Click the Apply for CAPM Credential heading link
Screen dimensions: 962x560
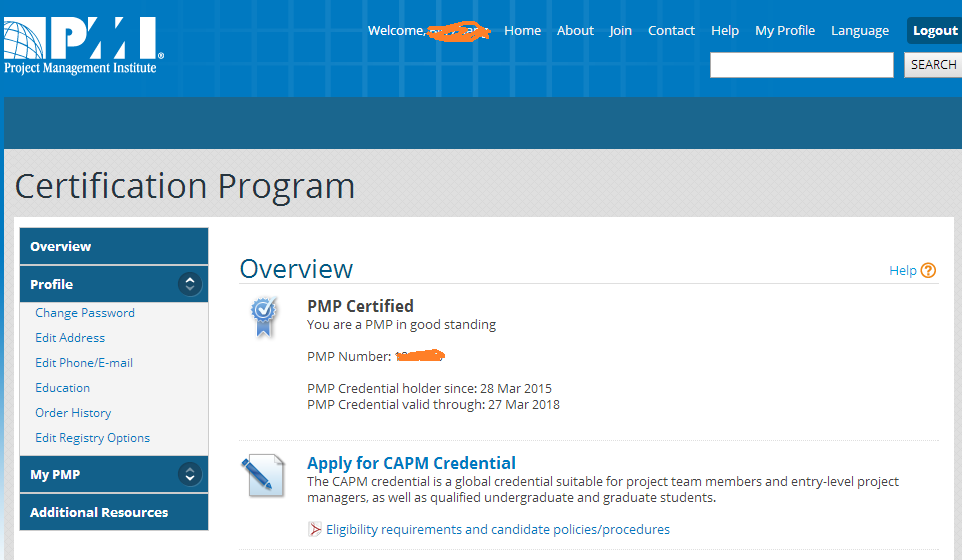pos(411,463)
